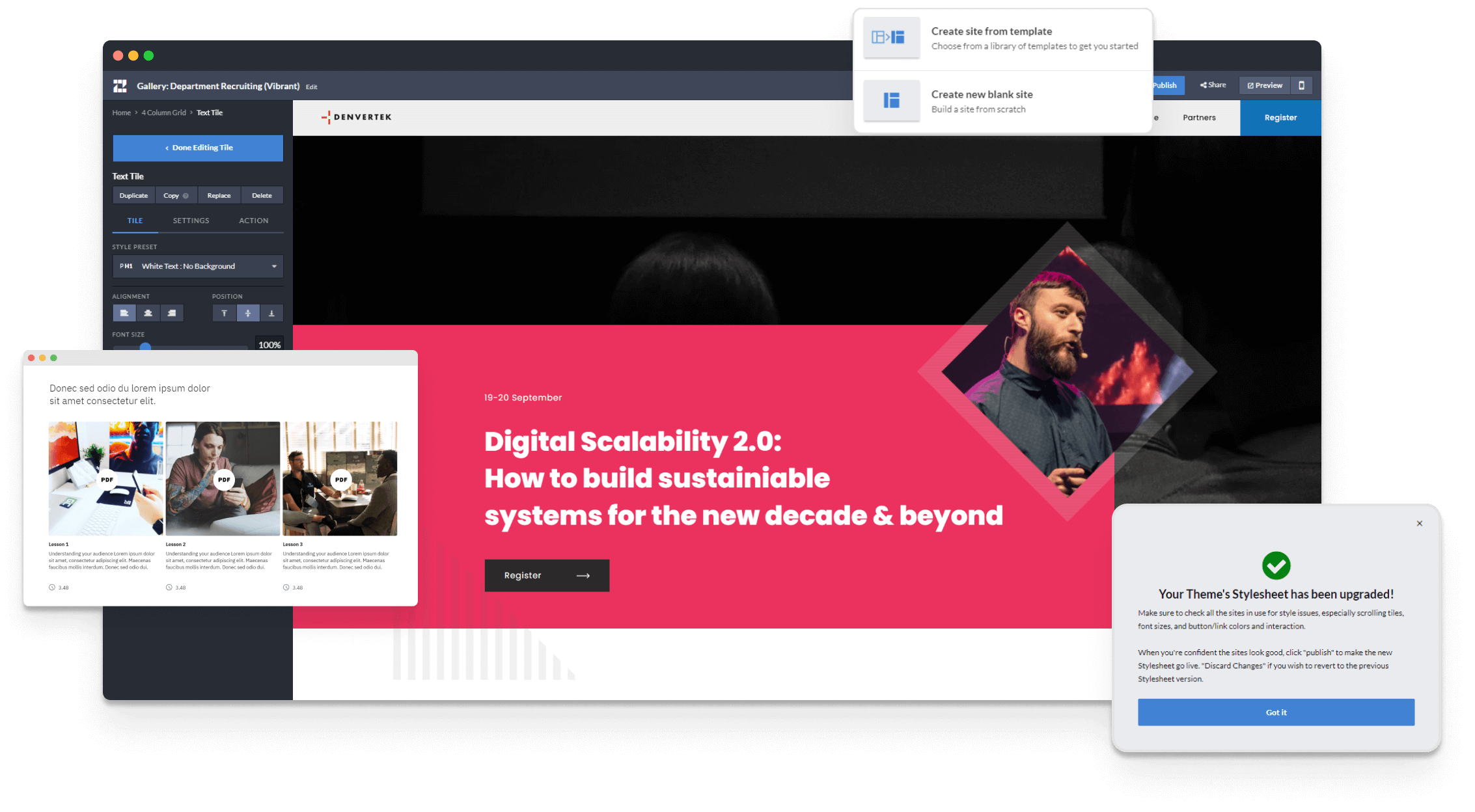
Task: Select right text alignment icon
Action: click(x=172, y=313)
